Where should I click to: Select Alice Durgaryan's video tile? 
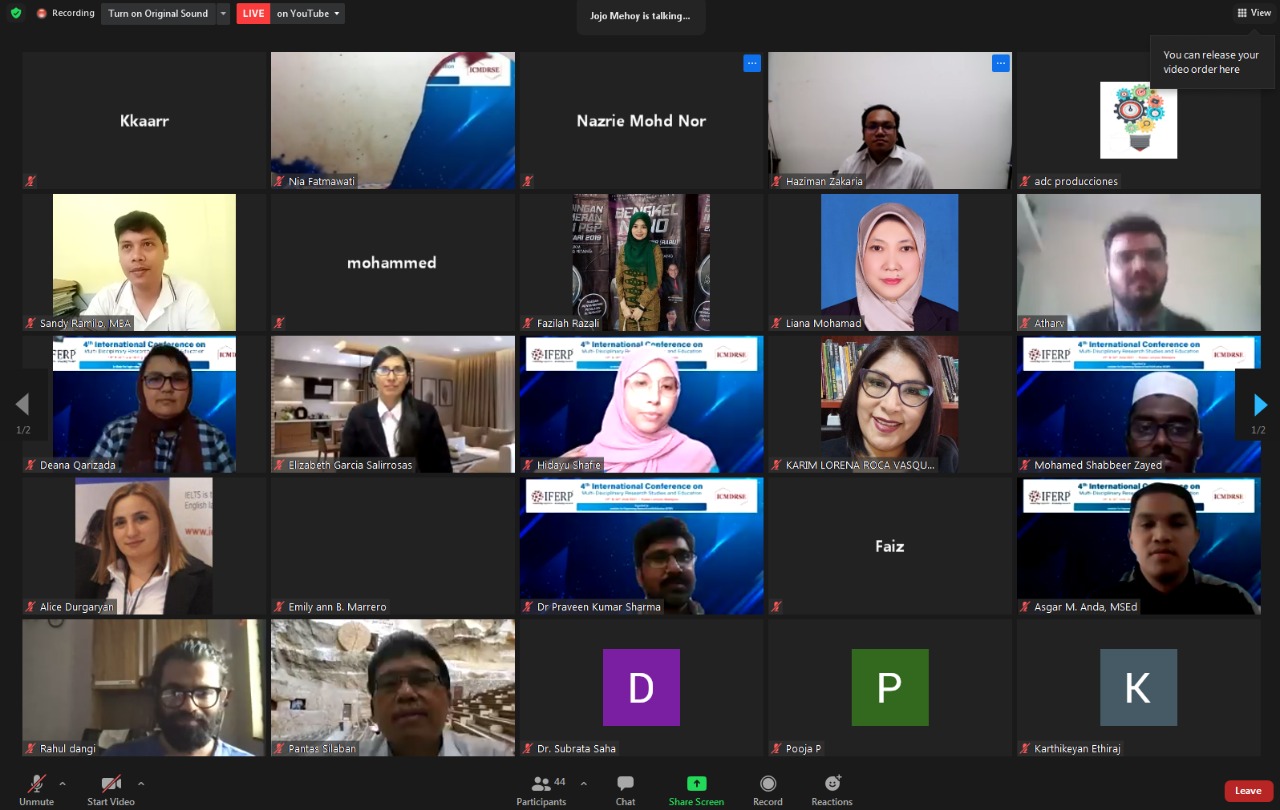click(x=144, y=546)
